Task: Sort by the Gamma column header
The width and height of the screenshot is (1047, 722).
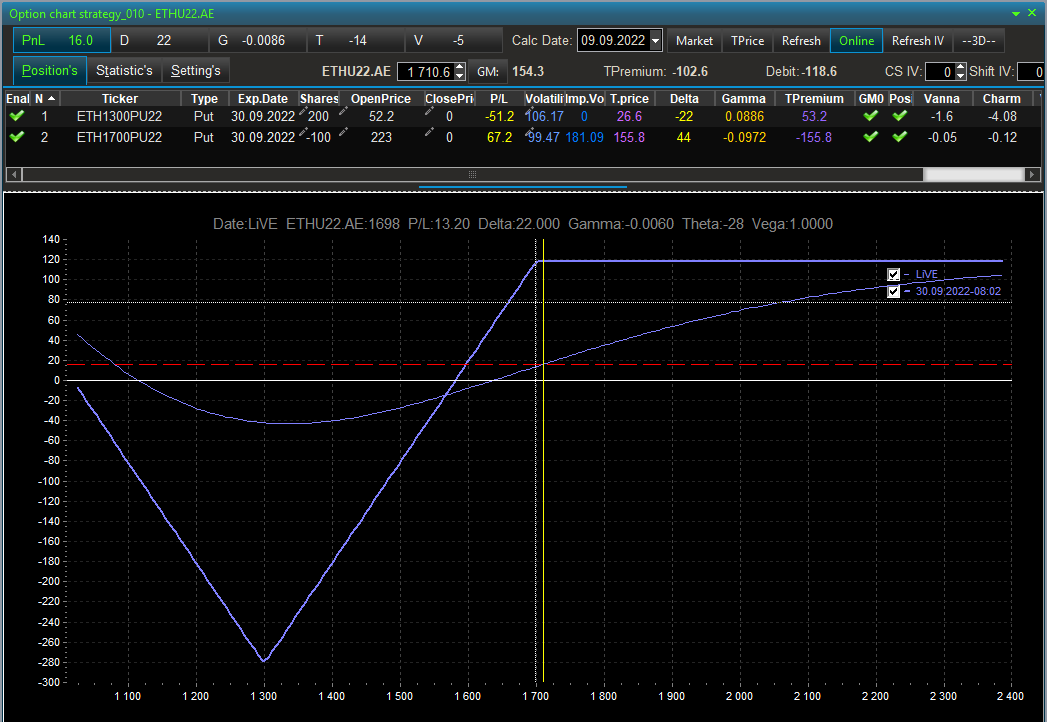Action: 744,99
